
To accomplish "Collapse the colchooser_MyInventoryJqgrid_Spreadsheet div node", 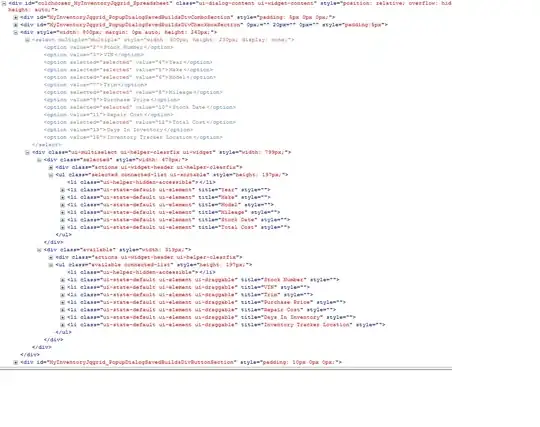I will (4, 3).
